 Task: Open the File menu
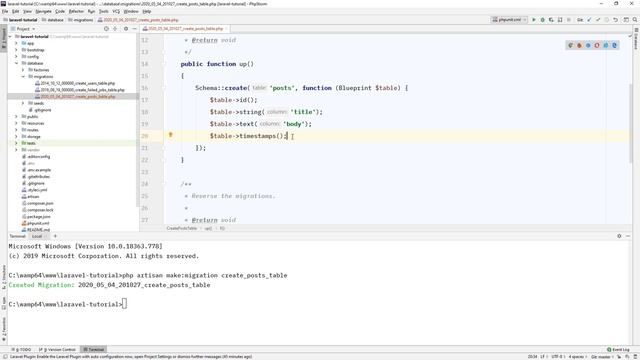tap(5, 11)
